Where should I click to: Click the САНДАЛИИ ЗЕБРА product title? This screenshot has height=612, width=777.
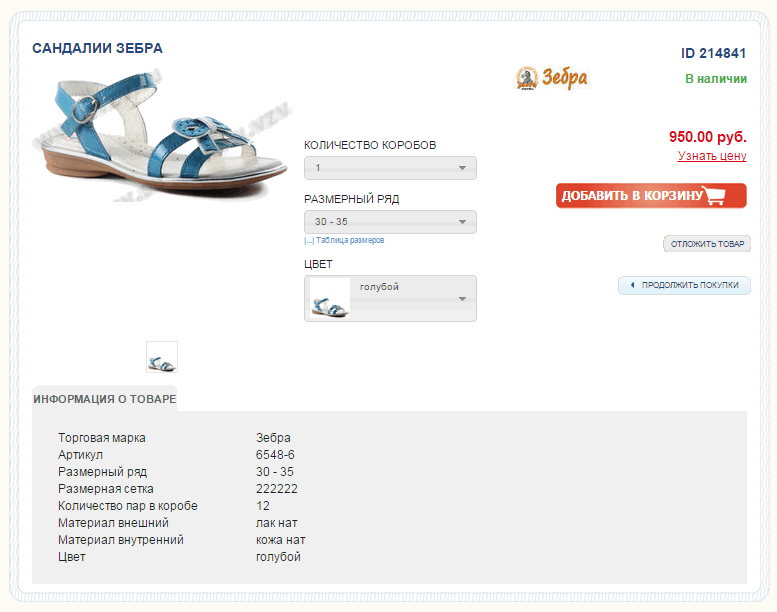click(x=97, y=48)
